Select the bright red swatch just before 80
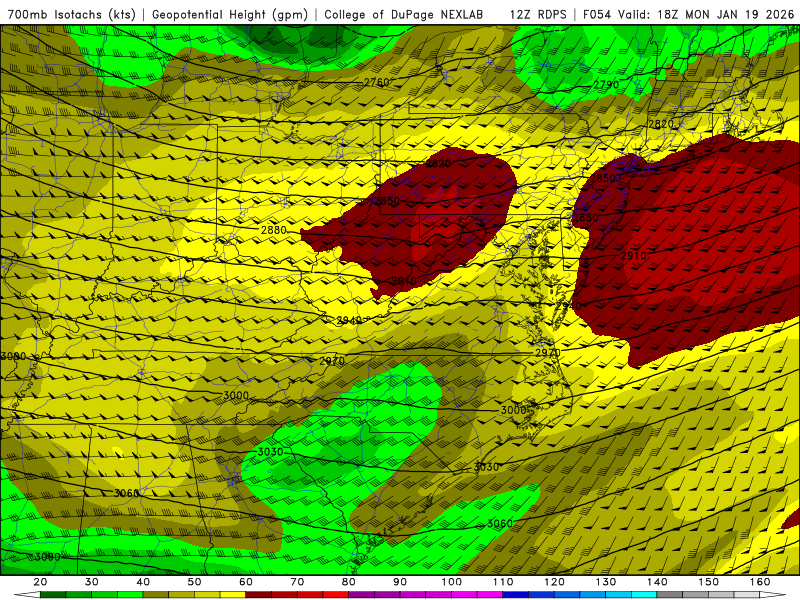This screenshot has height=600, width=800. point(335,595)
